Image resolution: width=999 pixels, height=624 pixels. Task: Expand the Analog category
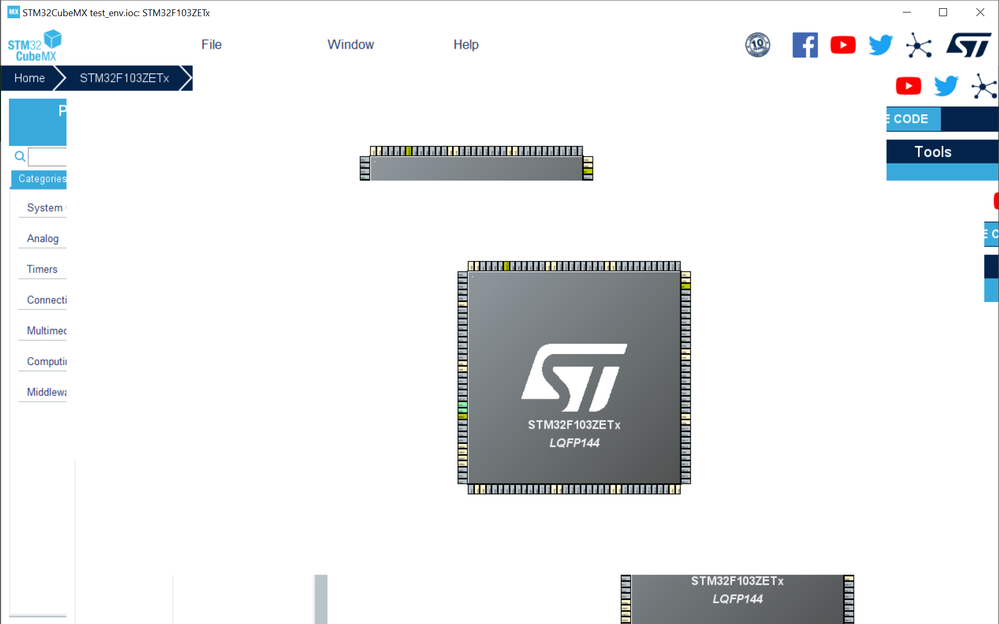click(43, 238)
